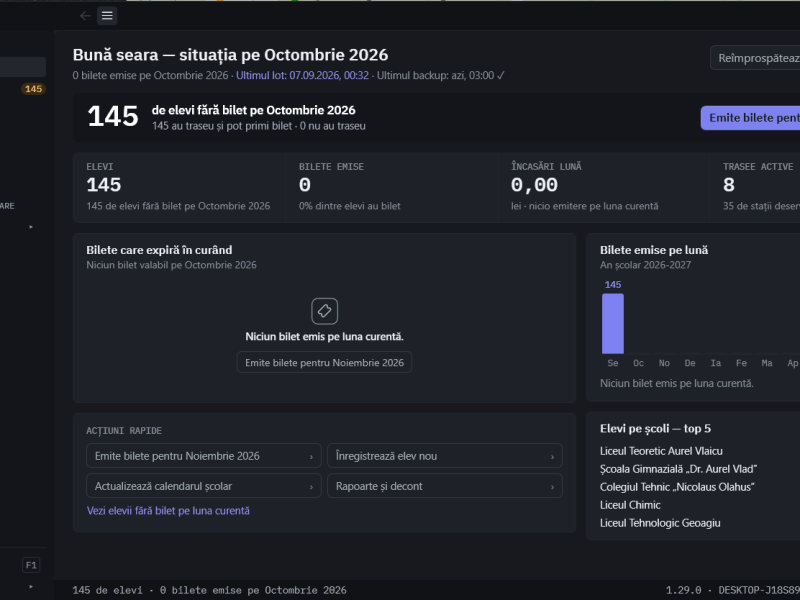Viewport: 800px width, 600px height.
Task: Click the September bar in the Bilete emise chart
Action: pos(613,323)
